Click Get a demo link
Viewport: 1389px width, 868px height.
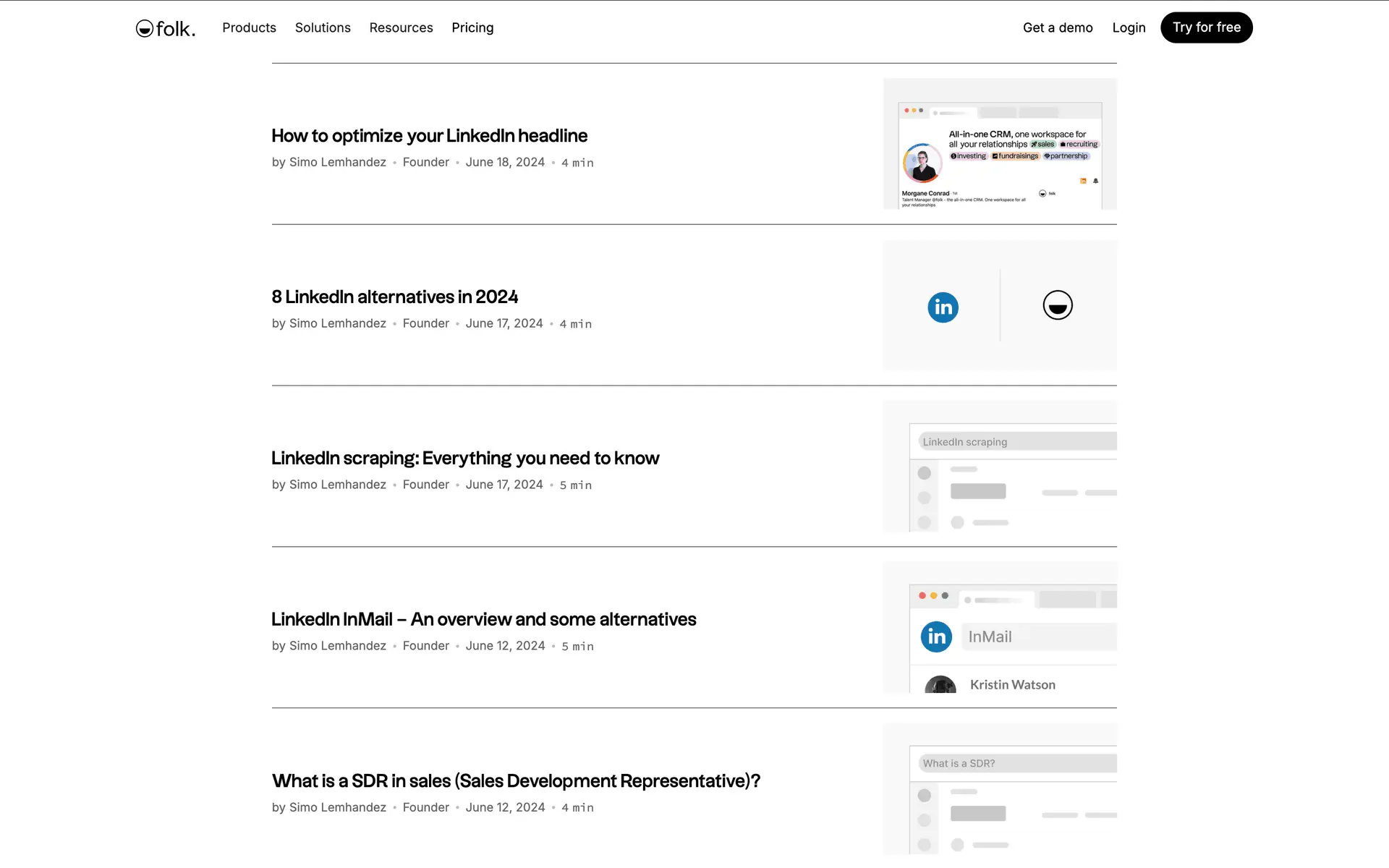1057,27
